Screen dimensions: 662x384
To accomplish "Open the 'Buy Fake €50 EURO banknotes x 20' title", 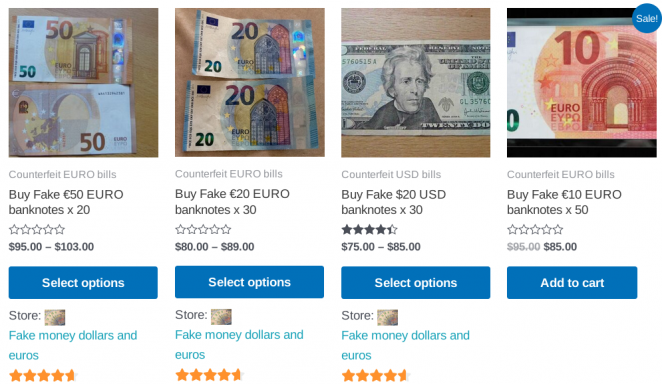I will coord(66,202).
